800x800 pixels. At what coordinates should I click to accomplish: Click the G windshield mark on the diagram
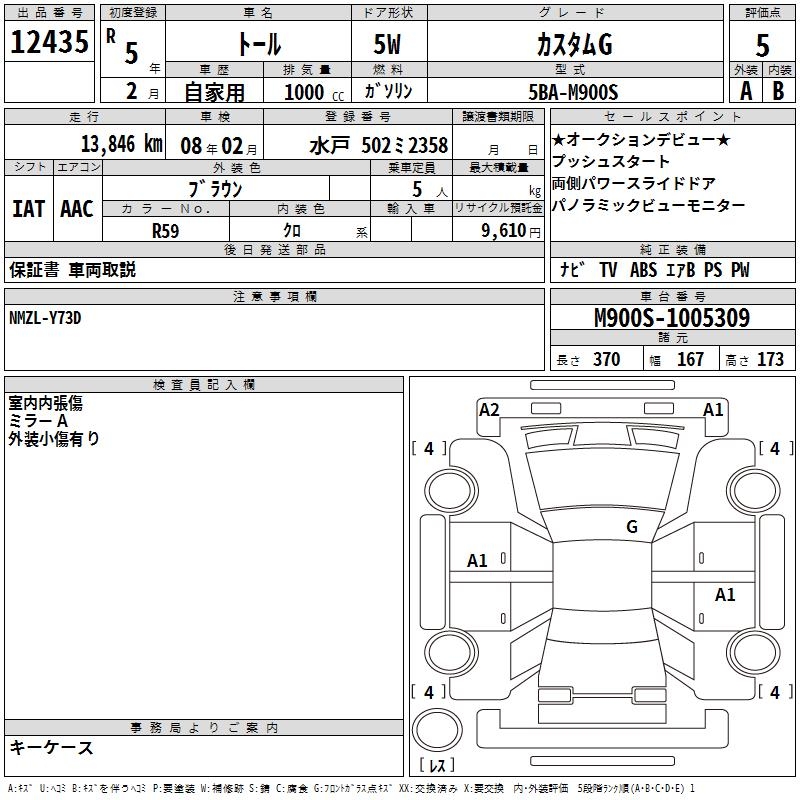pos(632,527)
